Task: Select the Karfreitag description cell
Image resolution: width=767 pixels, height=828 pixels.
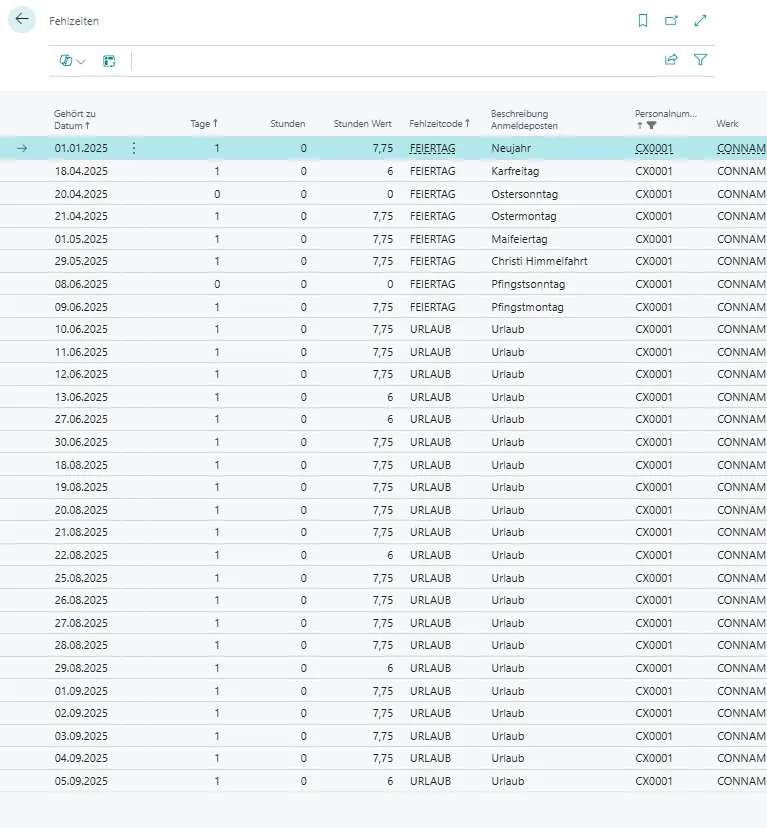Action: click(515, 171)
